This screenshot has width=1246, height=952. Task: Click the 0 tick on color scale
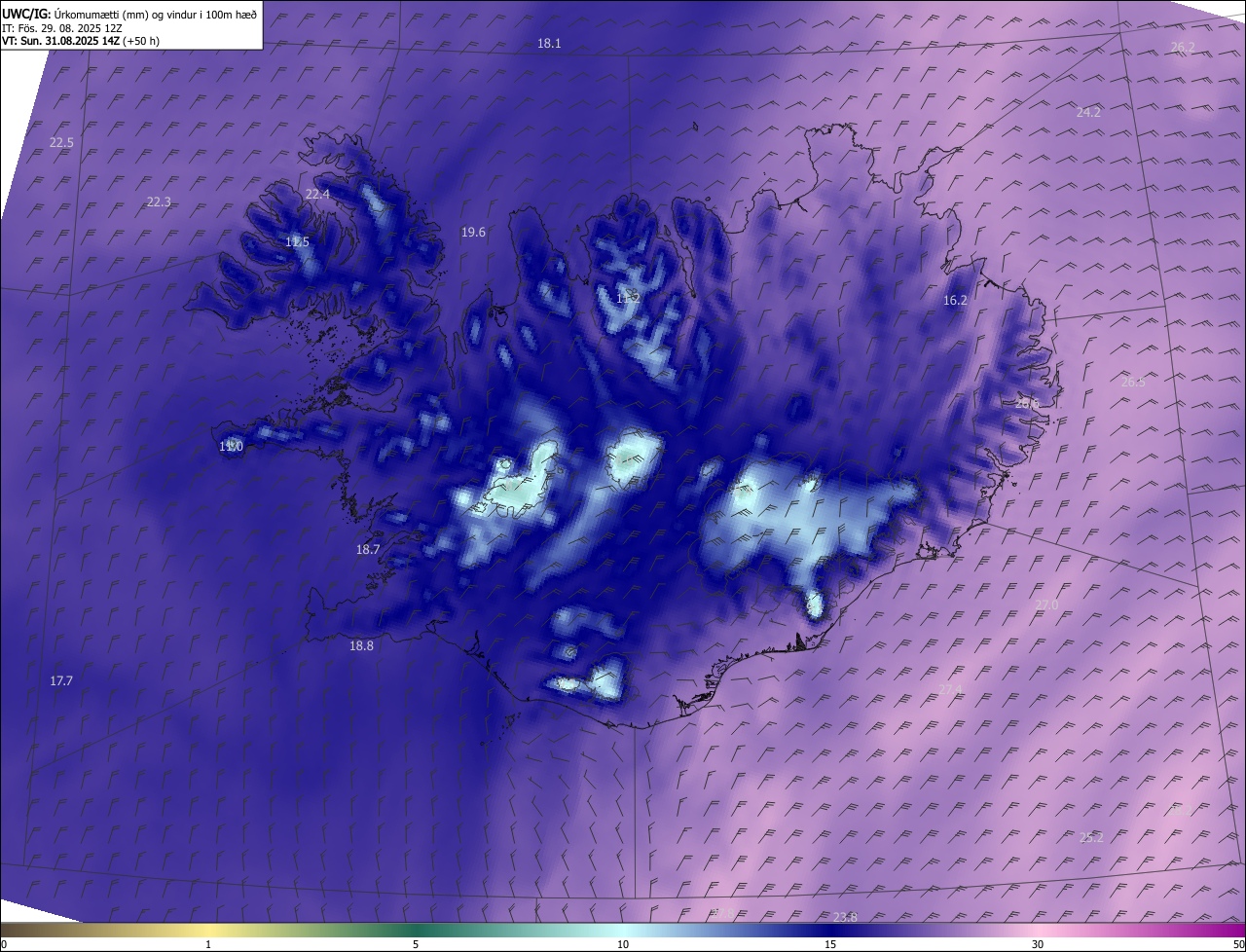(4, 945)
